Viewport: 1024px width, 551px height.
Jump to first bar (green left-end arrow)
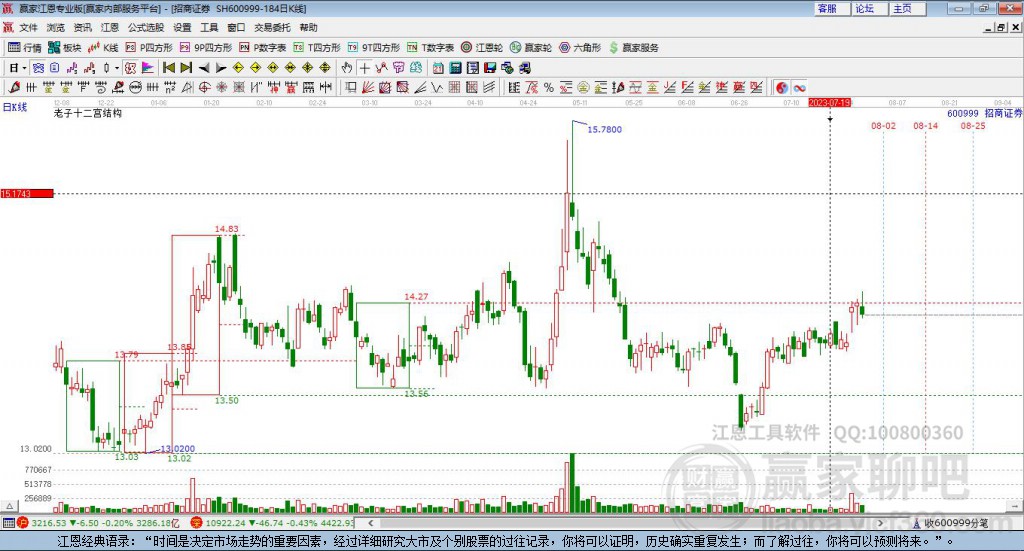point(168,68)
